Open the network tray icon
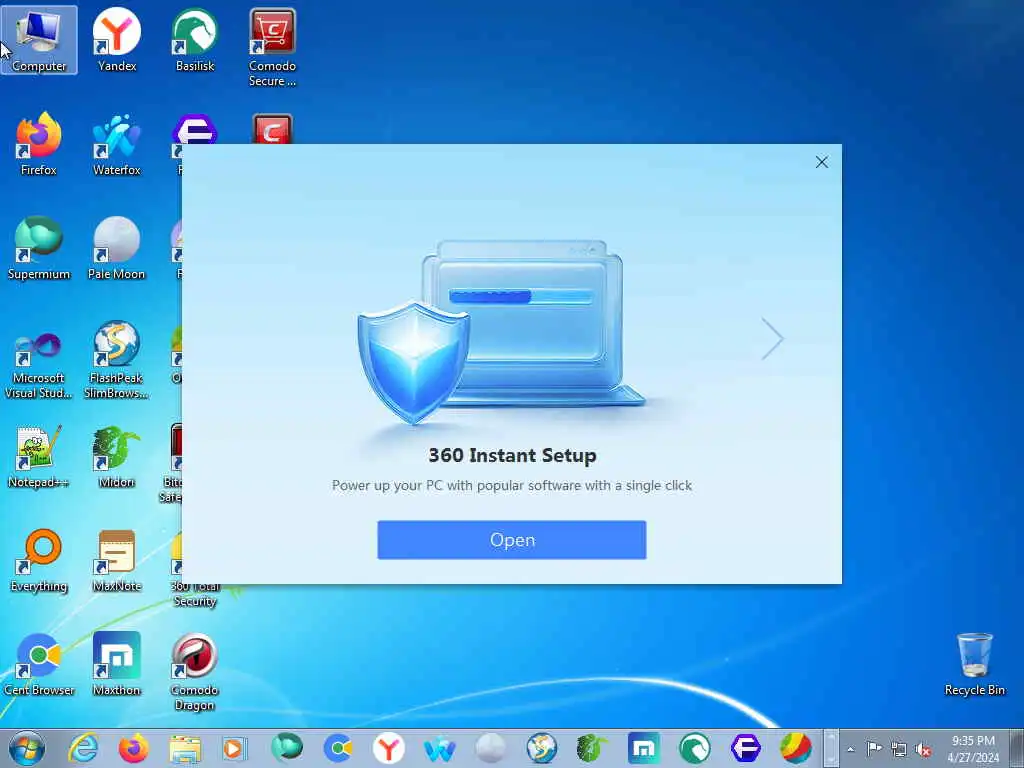Image resolution: width=1024 pixels, height=768 pixels. (x=899, y=749)
